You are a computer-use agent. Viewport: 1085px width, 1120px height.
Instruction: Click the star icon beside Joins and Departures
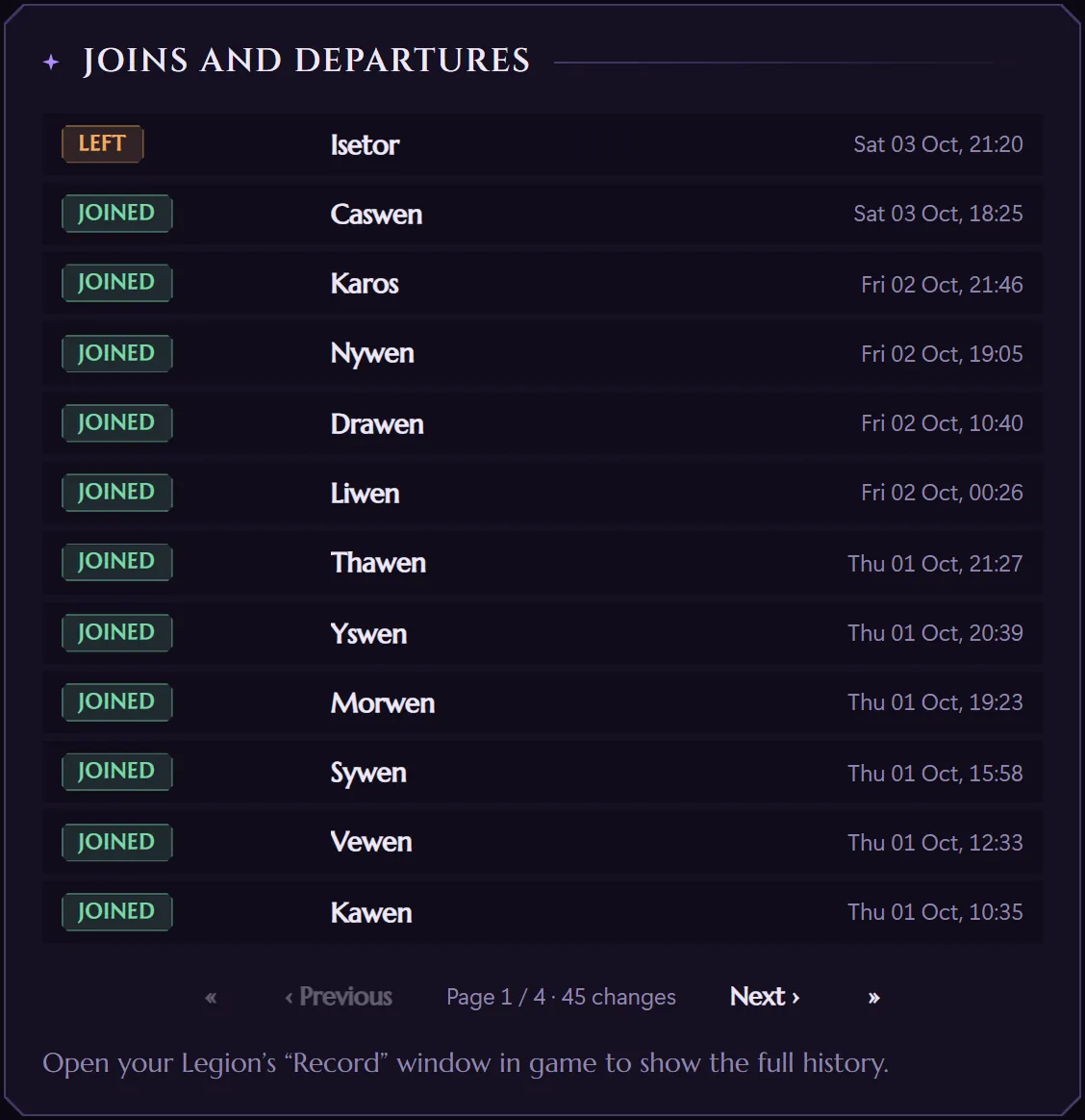coord(51,63)
